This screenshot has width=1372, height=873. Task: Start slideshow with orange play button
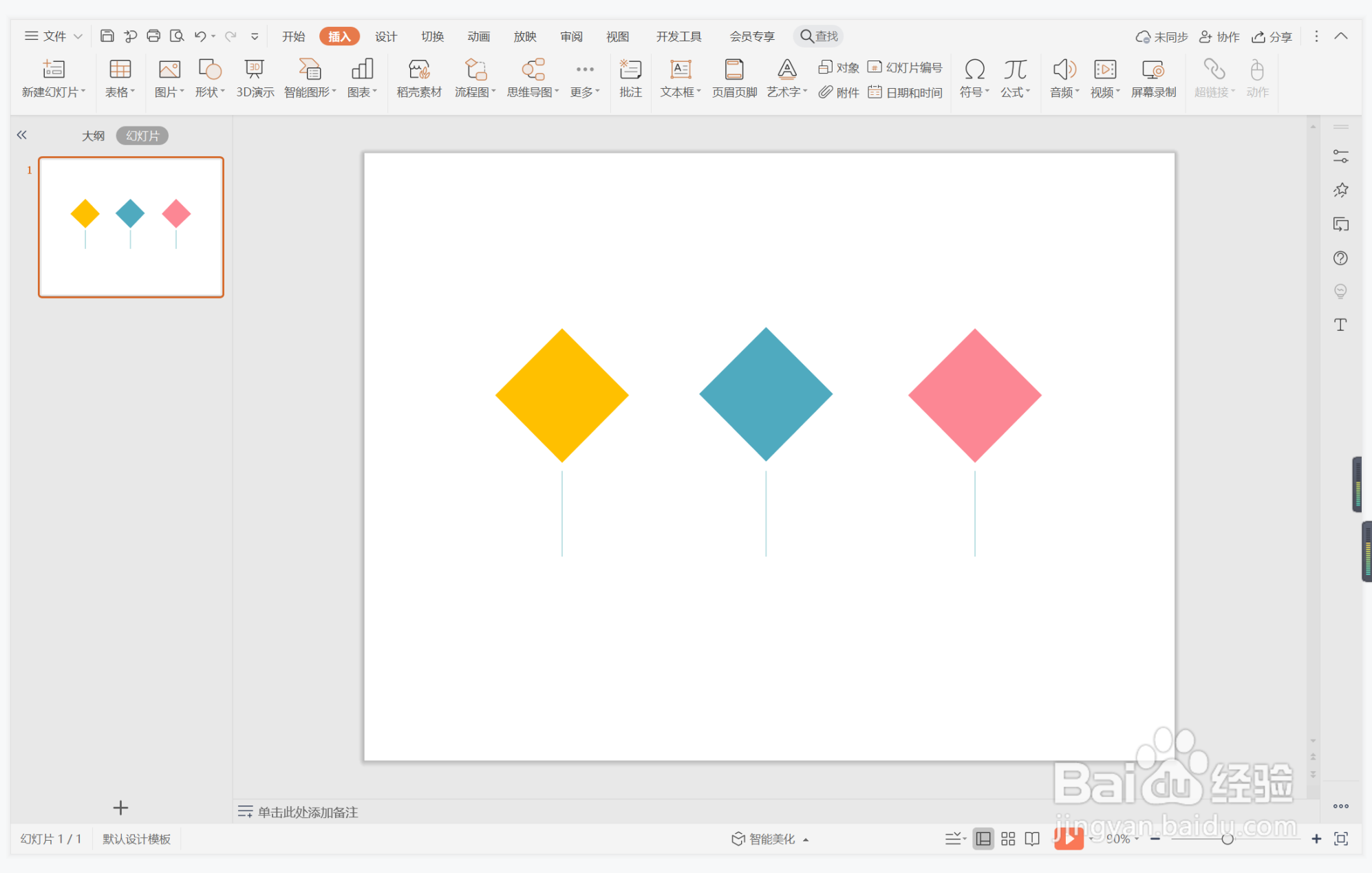coord(1068,839)
